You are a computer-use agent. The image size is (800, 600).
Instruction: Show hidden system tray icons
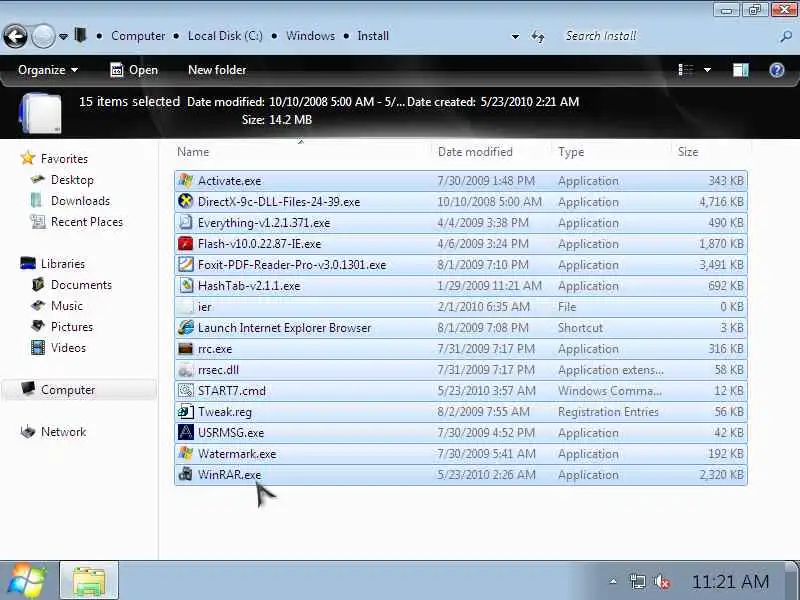pos(613,581)
